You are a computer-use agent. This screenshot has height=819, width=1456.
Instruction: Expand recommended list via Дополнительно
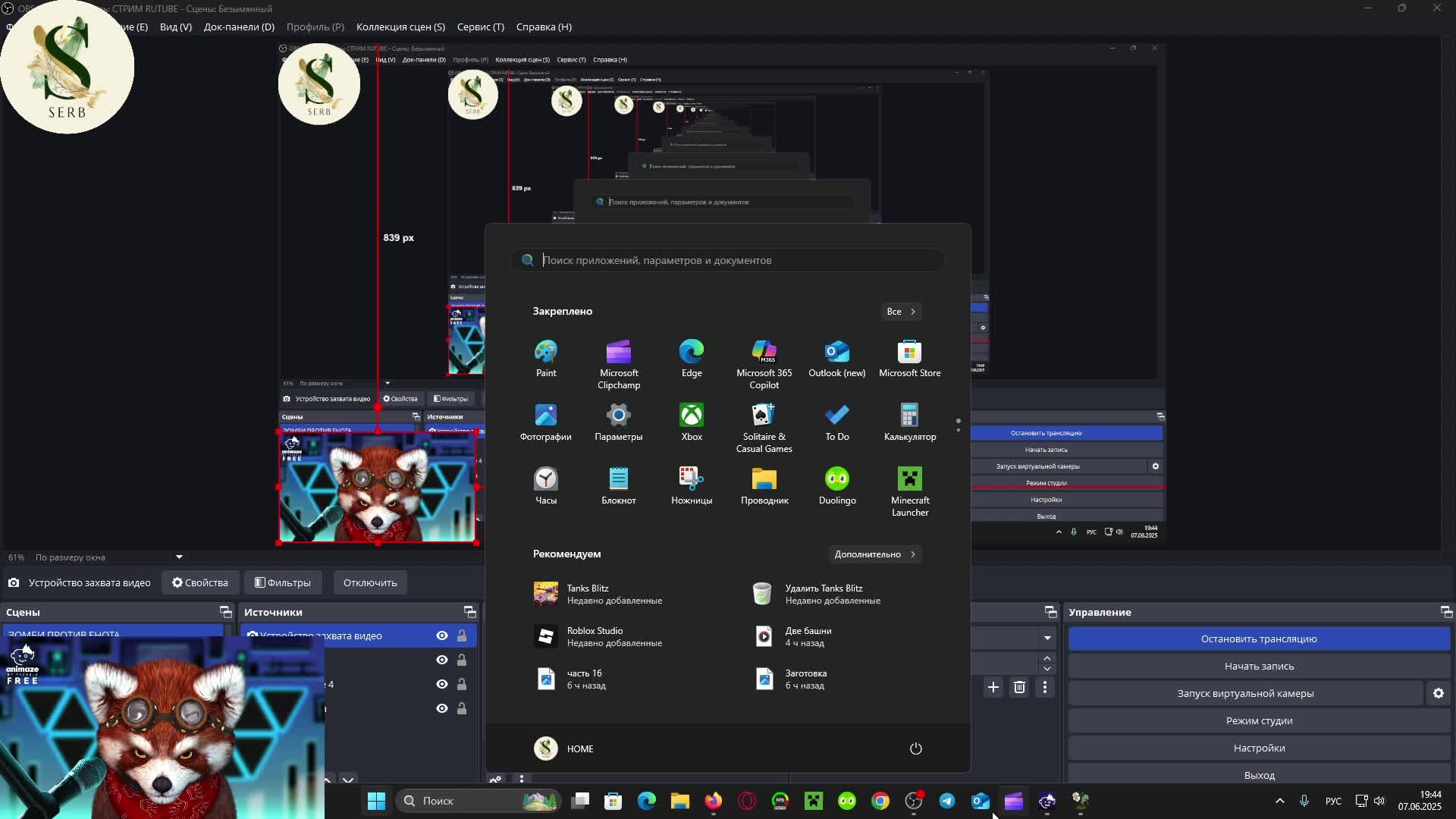tap(874, 554)
